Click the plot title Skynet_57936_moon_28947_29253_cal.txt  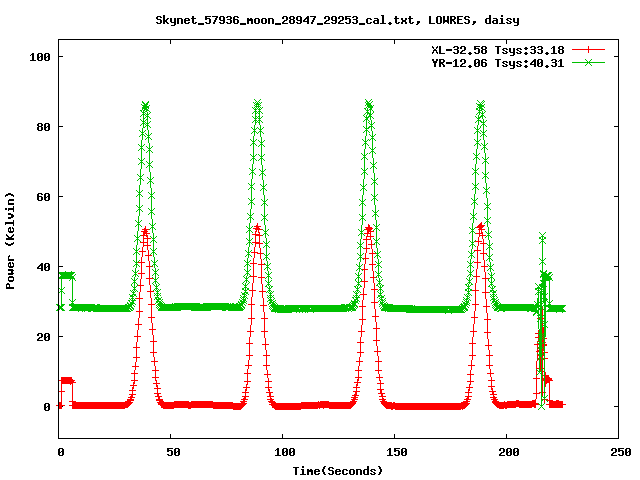[287, 20]
